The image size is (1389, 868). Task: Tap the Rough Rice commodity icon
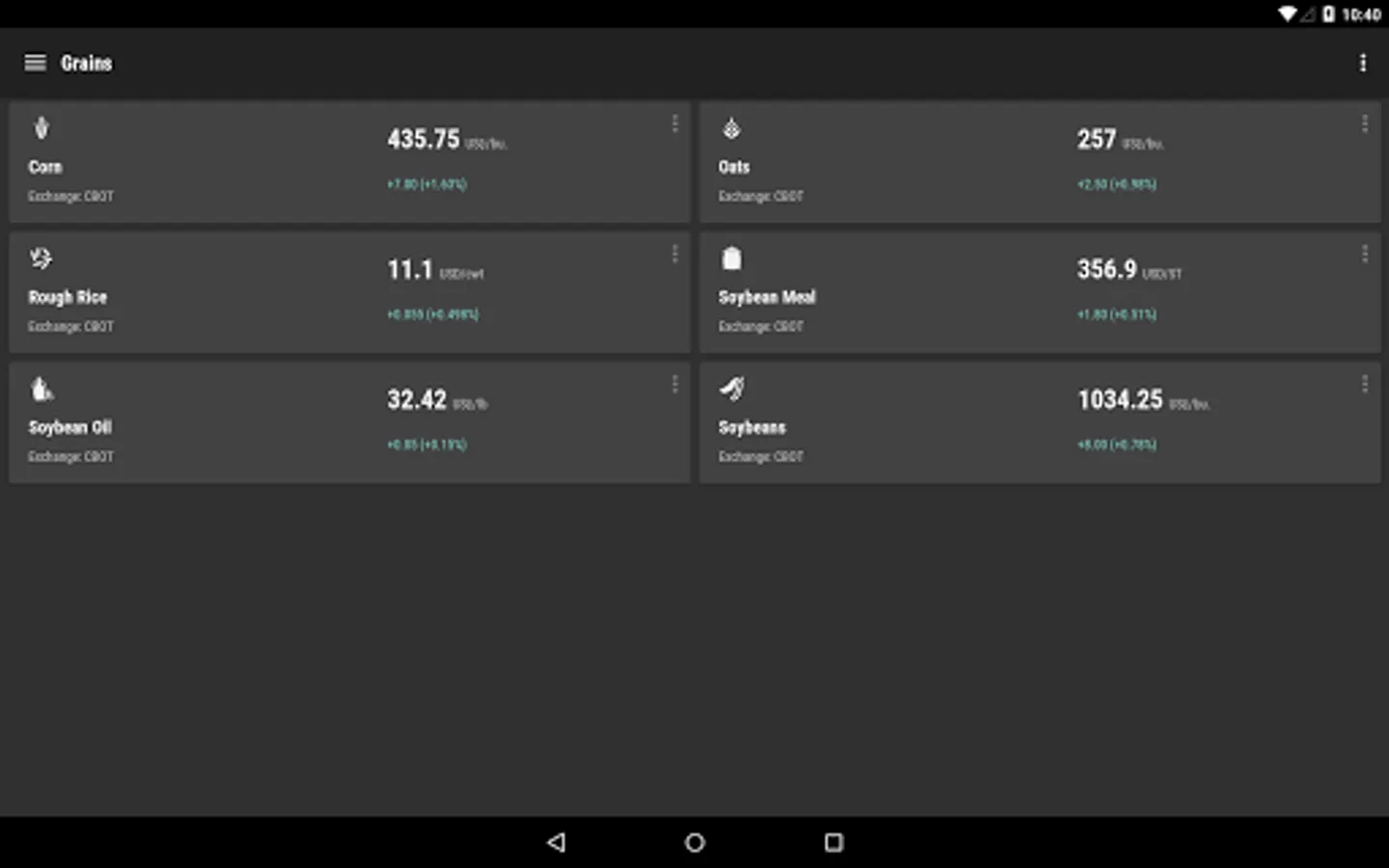coord(41,258)
